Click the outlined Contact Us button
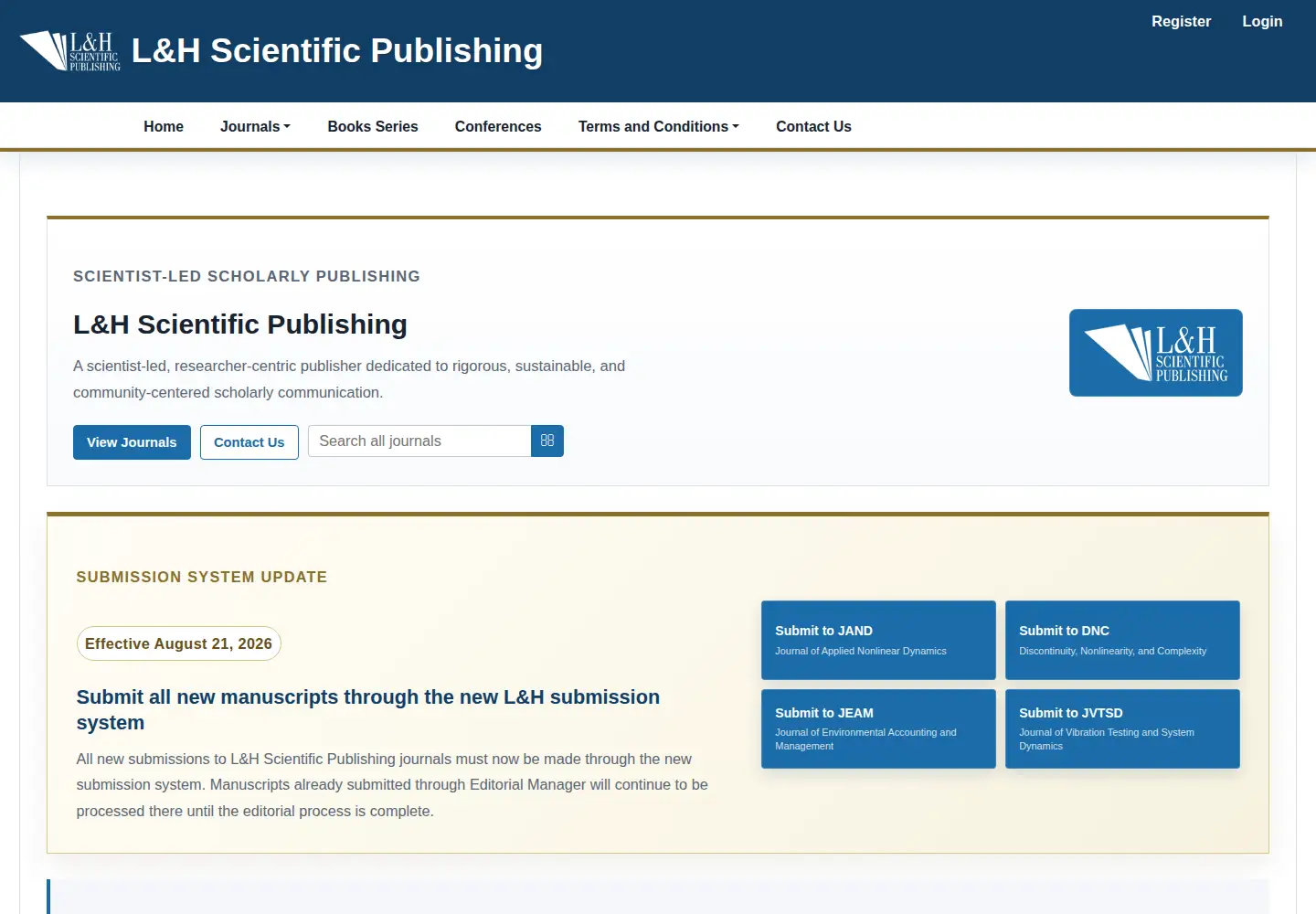The image size is (1316, 914). (249, 442)
